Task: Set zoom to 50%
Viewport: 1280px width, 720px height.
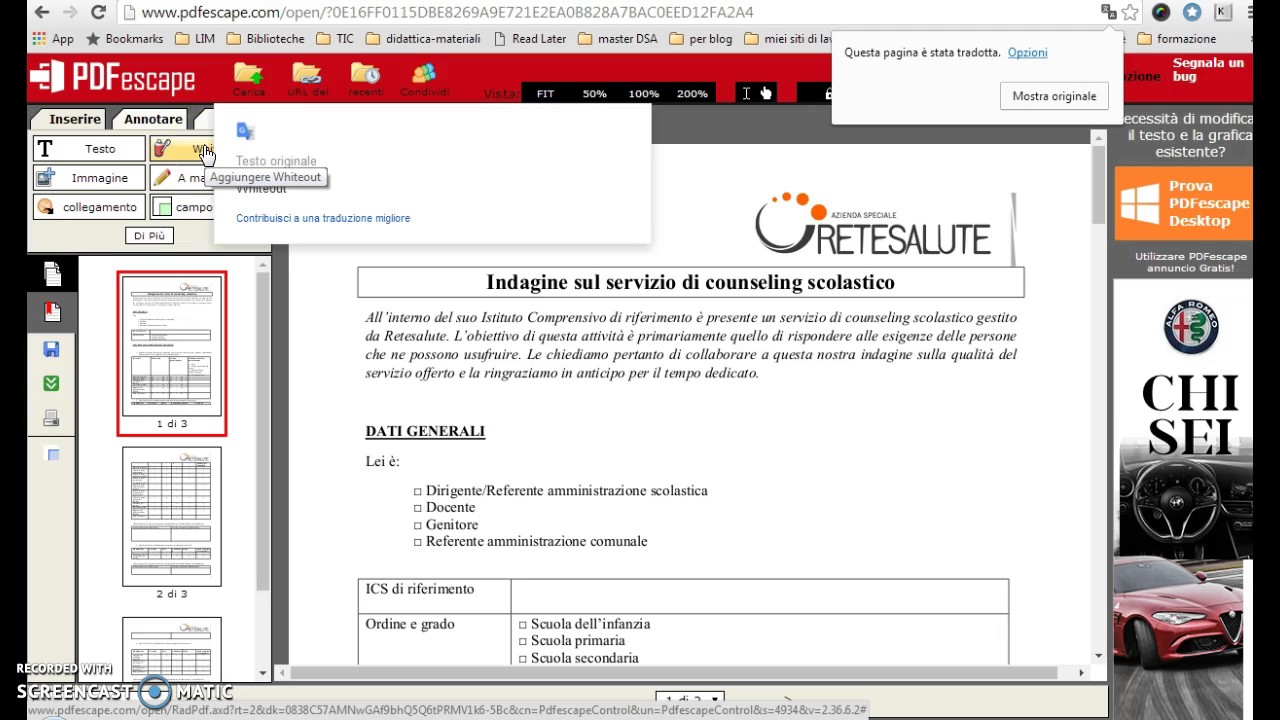Action: coord(595,93)
